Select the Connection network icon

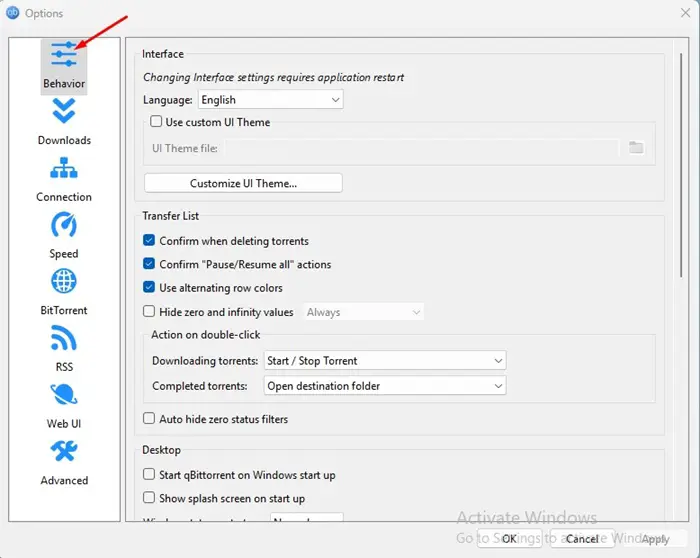[x=64, y=168]
